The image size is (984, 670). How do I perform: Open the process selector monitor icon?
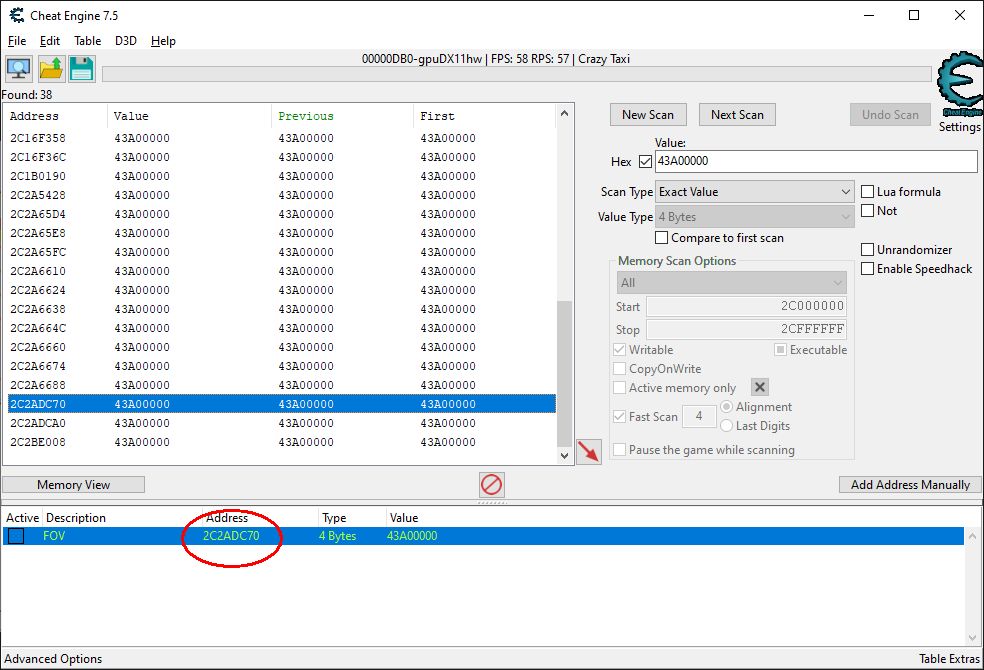pos(19,68)
